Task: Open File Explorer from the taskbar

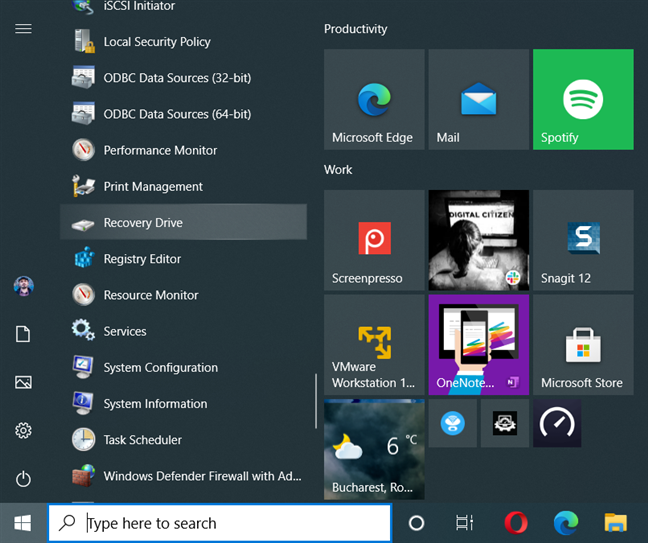Action: [x=616, y=523]
